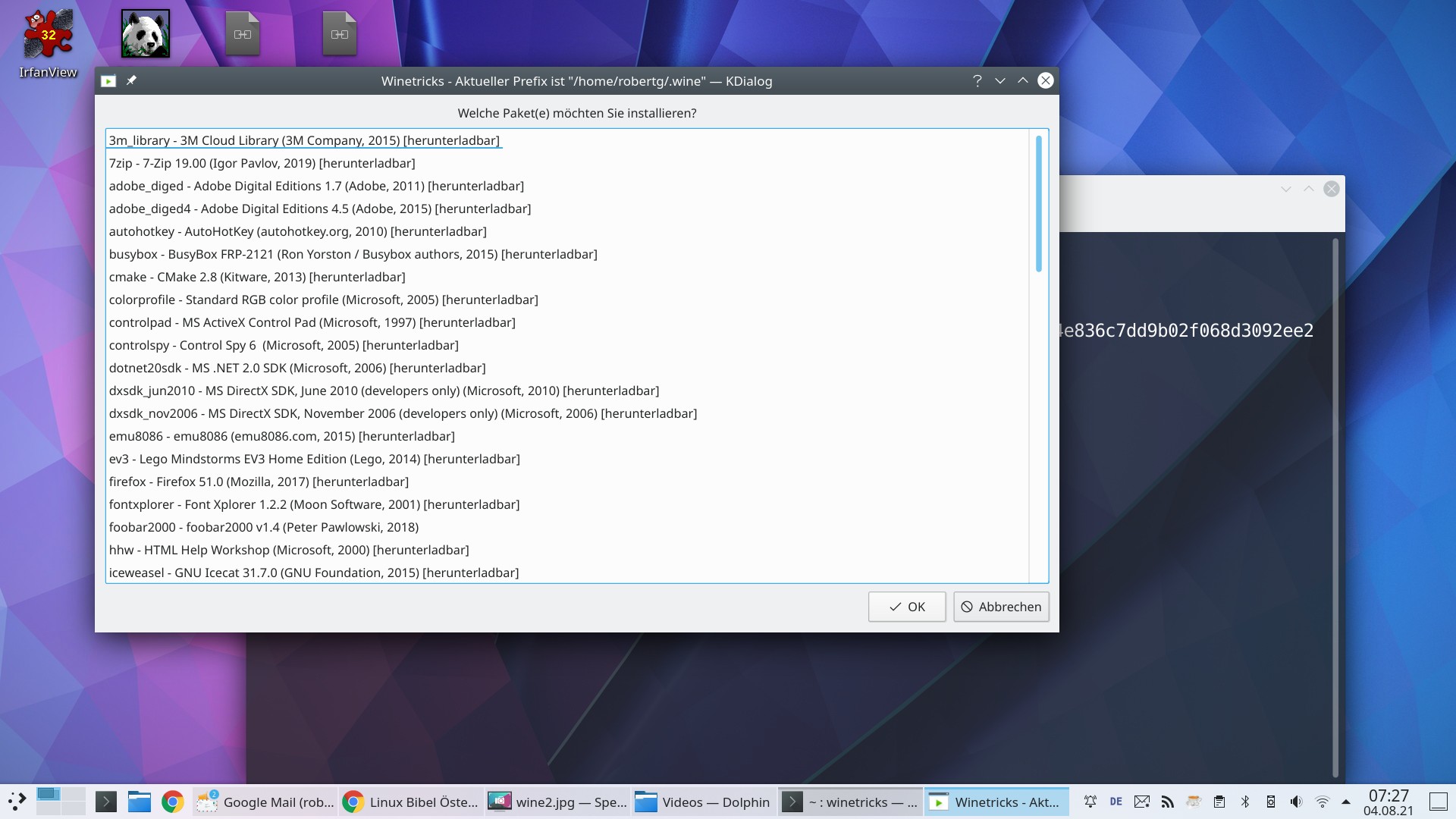Launch IrfanView from the desktop
1456x819 pixels.
[x=47, y=34]
